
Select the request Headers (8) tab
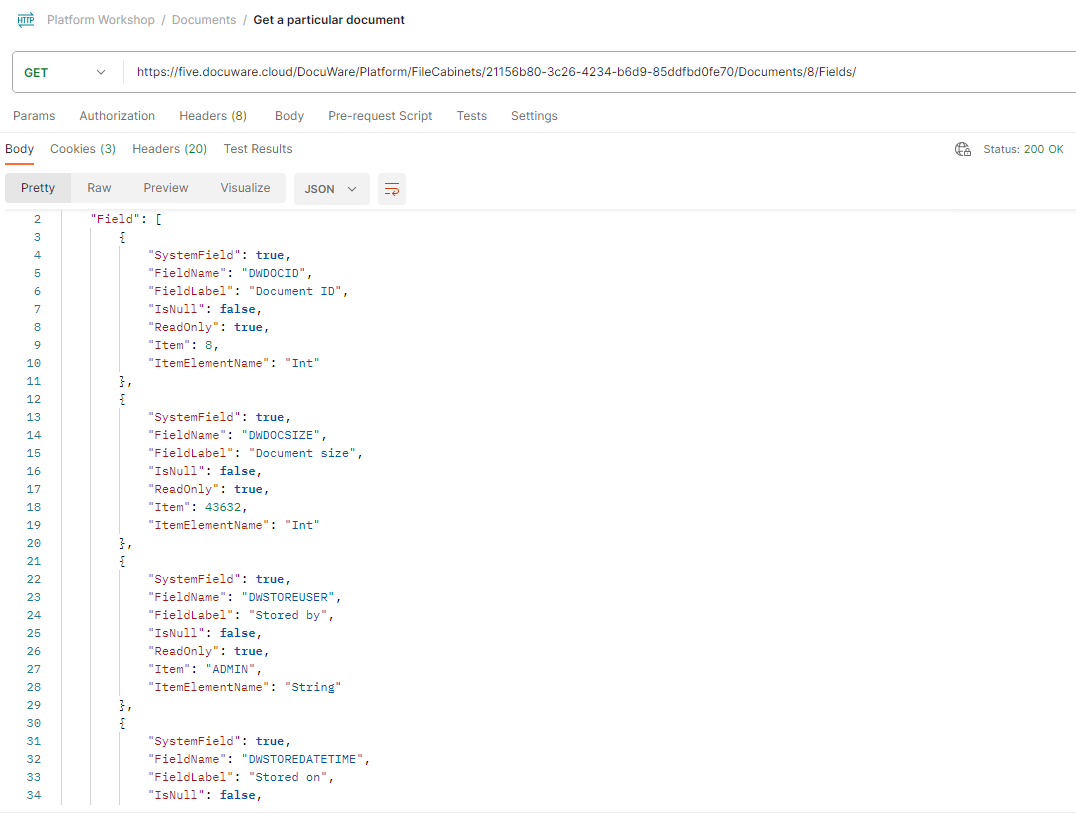(213, 116)
